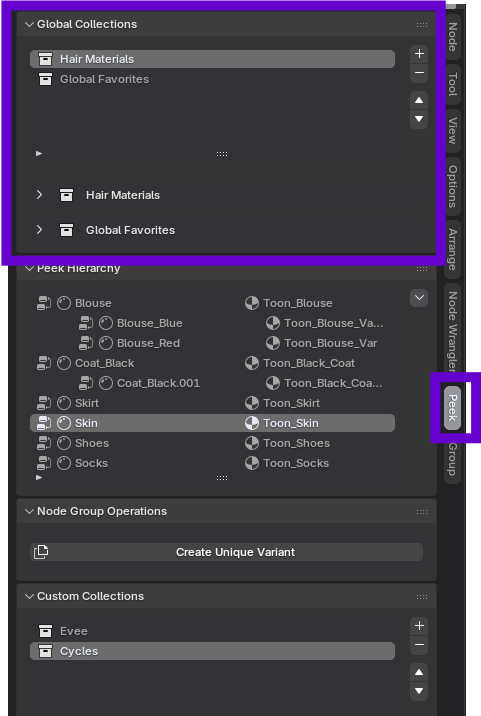
Task: Click the node link icon beside Blouse
Action: pos(44,303)
